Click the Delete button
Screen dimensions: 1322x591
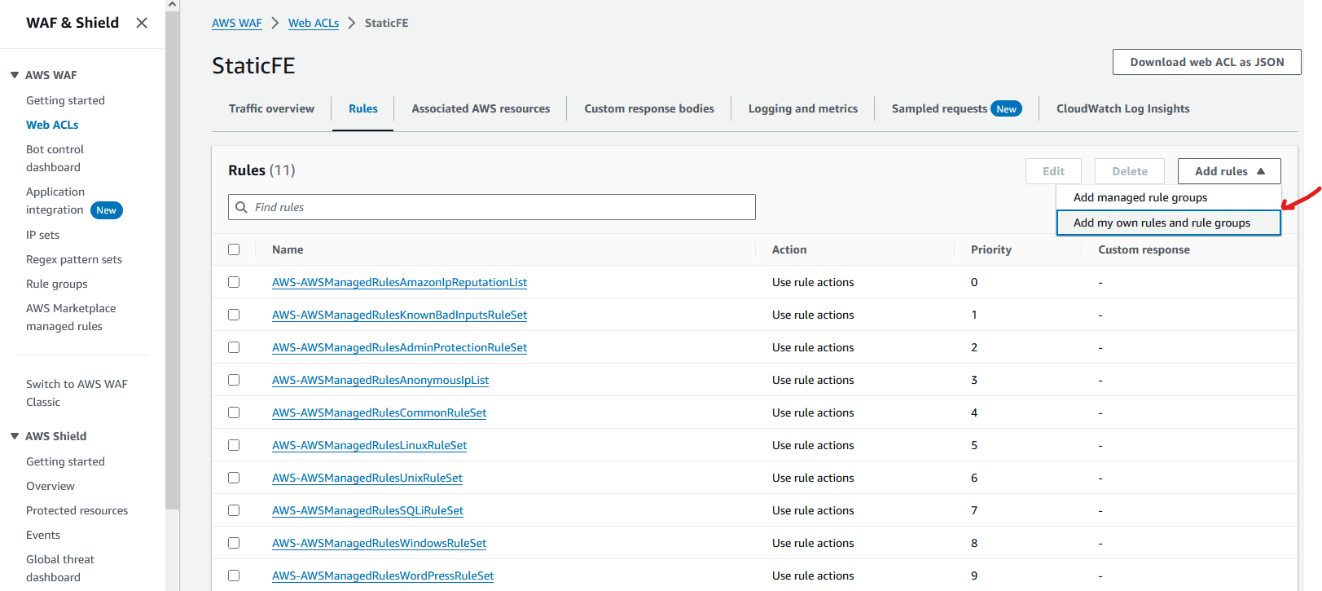(1130, 171)
